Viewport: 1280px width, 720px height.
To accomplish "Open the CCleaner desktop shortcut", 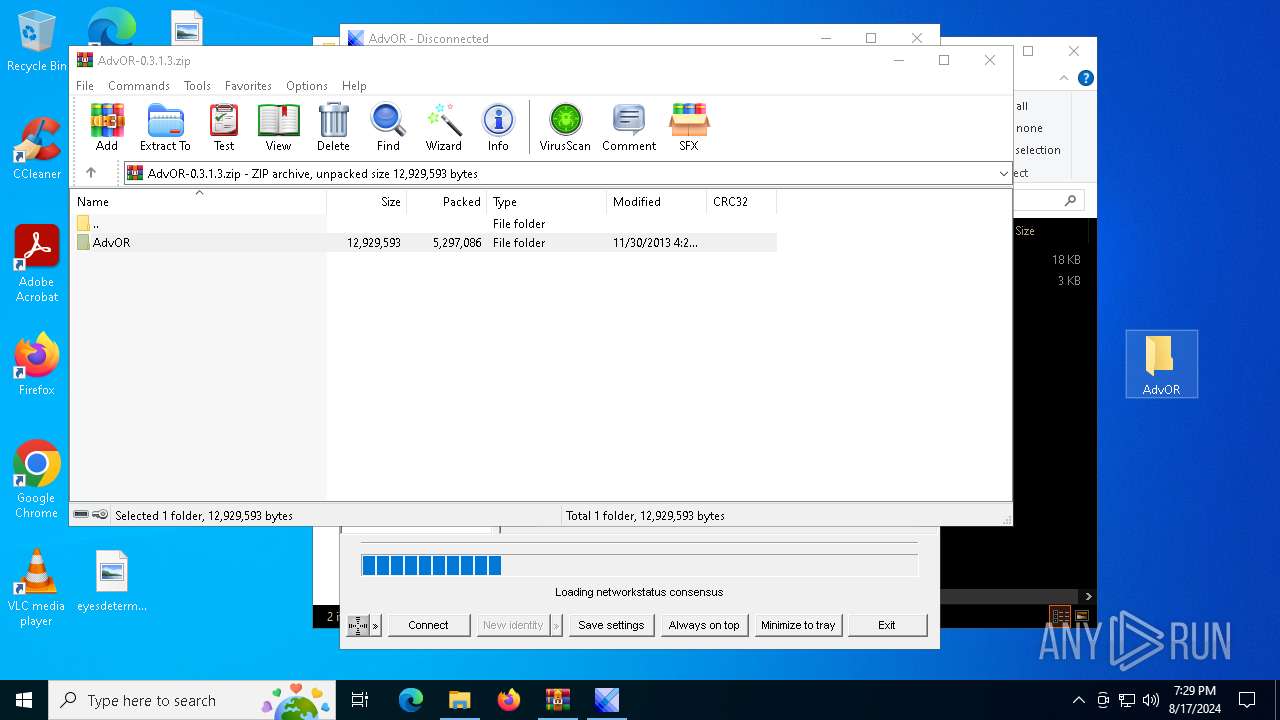I will coord(37,149).
